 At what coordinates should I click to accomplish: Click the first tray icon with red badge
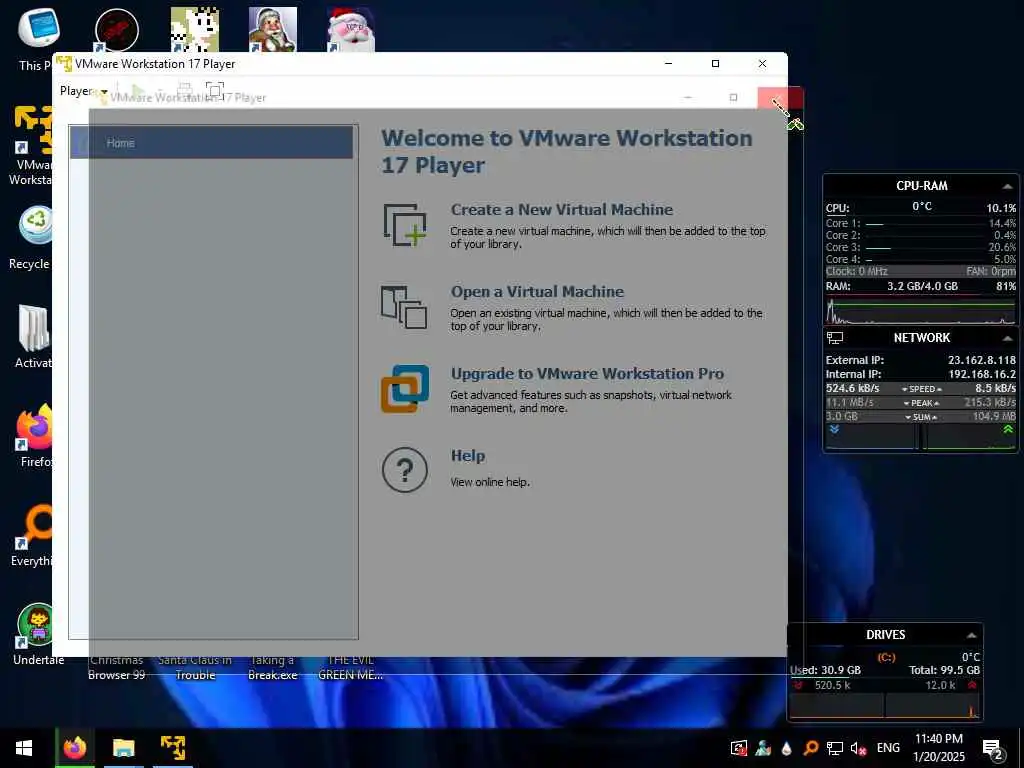point(739,748)
